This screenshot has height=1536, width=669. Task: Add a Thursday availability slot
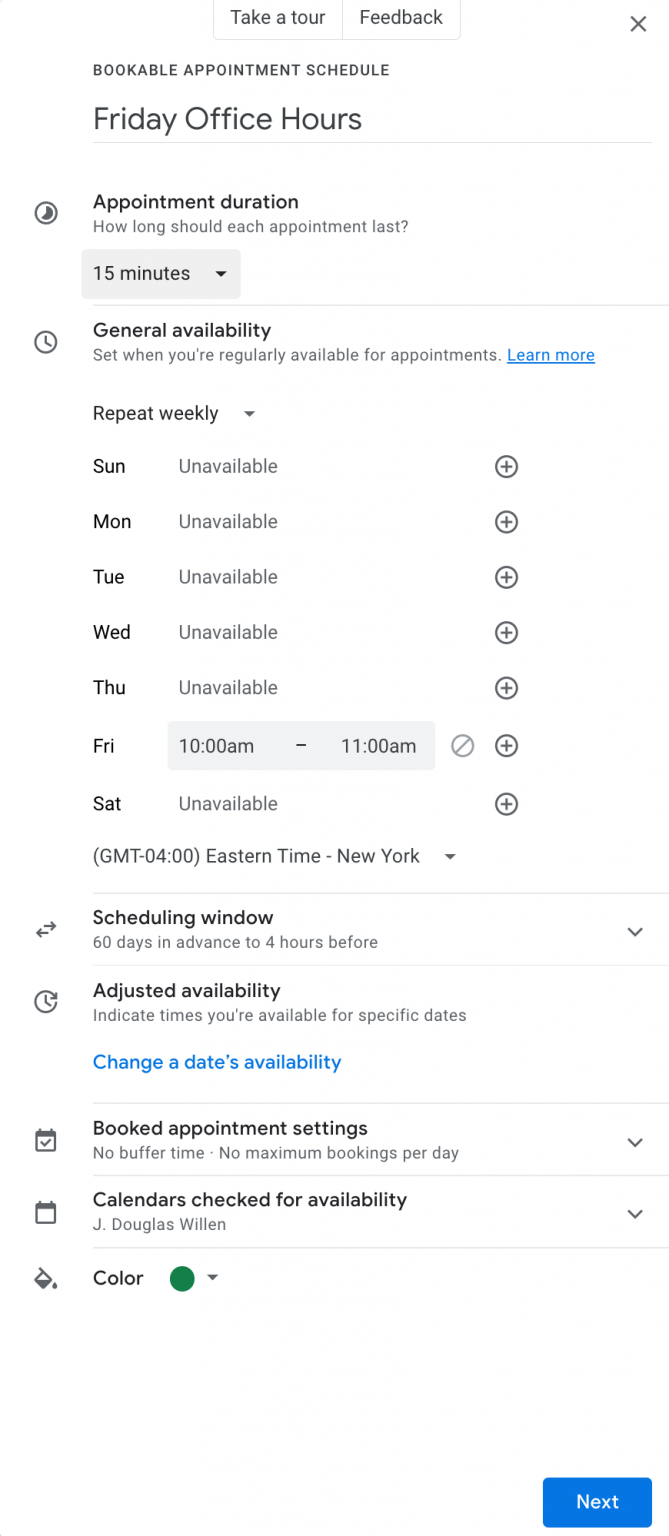coord(506,687)
